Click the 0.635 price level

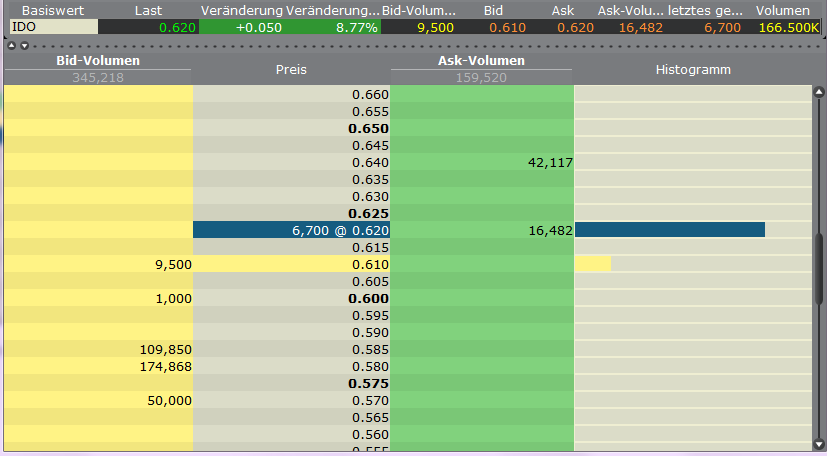370,179
